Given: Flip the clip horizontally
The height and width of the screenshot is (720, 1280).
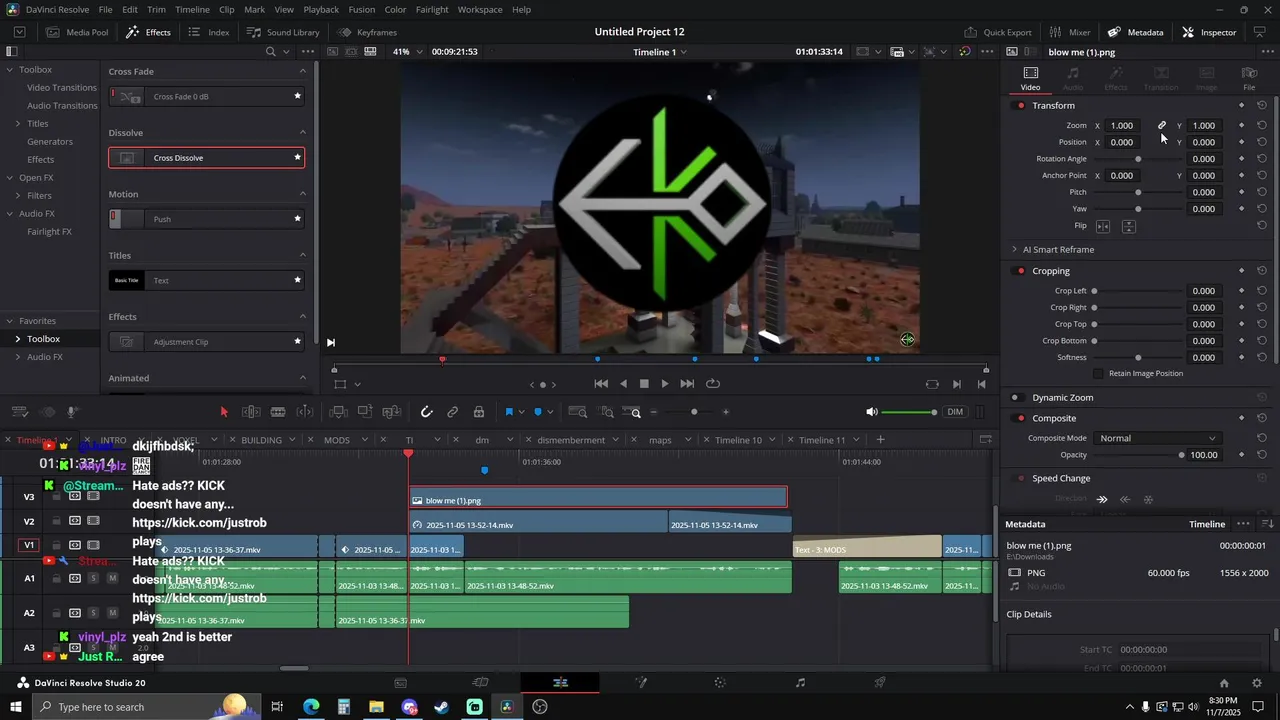Looking at the screenshot, I should [1103, 226].
